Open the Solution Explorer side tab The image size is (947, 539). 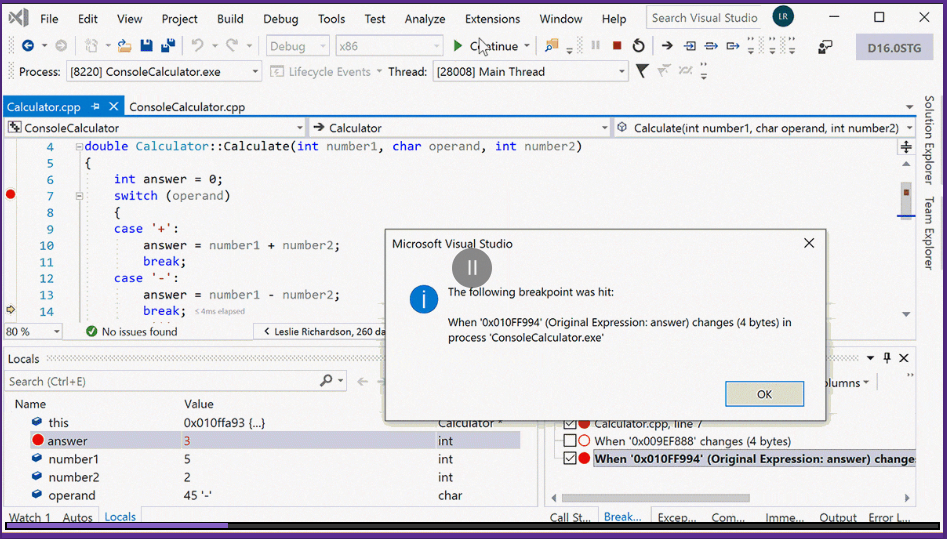929,140
